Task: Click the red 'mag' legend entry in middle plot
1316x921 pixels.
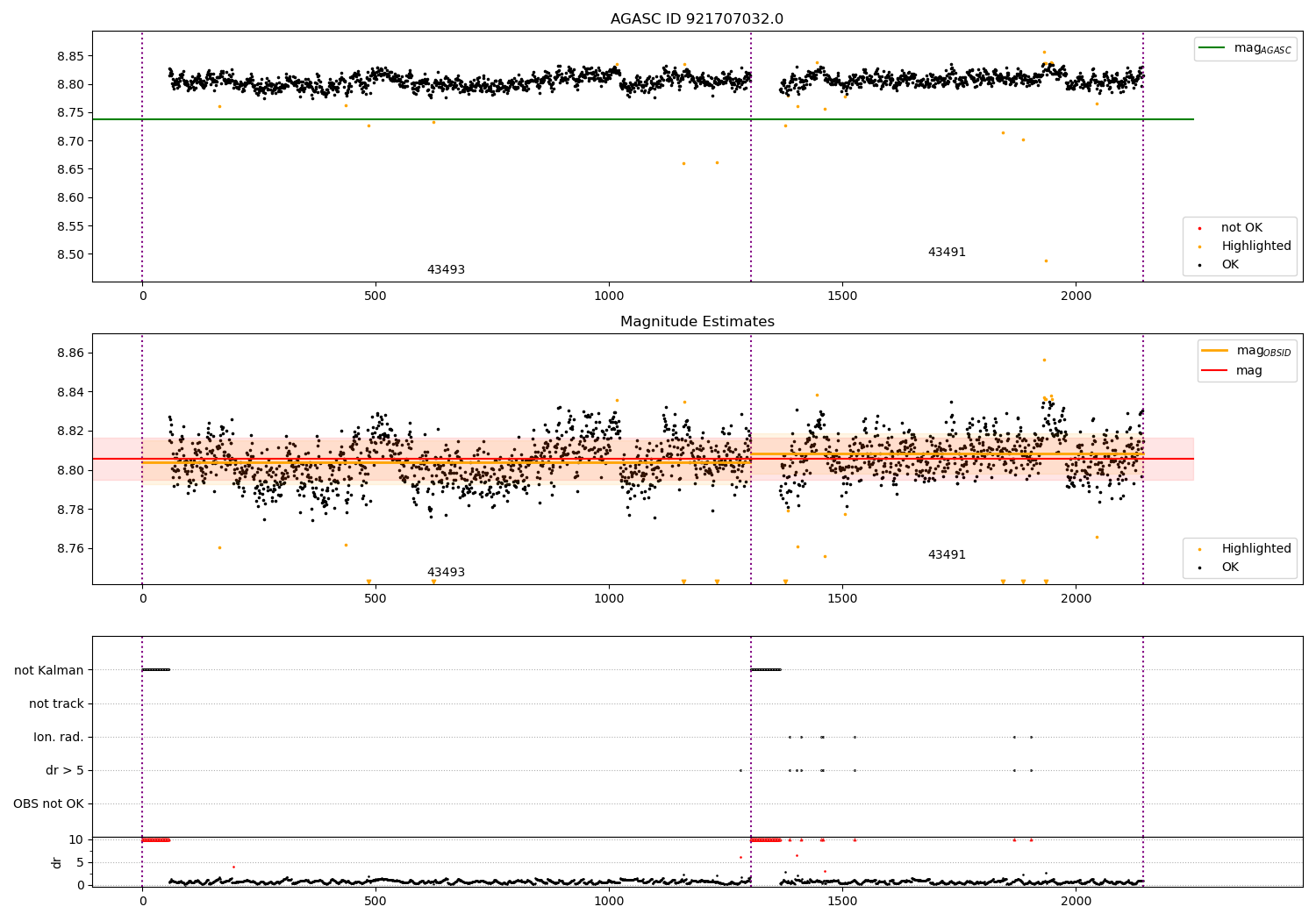Action: tap(1232, 371)
